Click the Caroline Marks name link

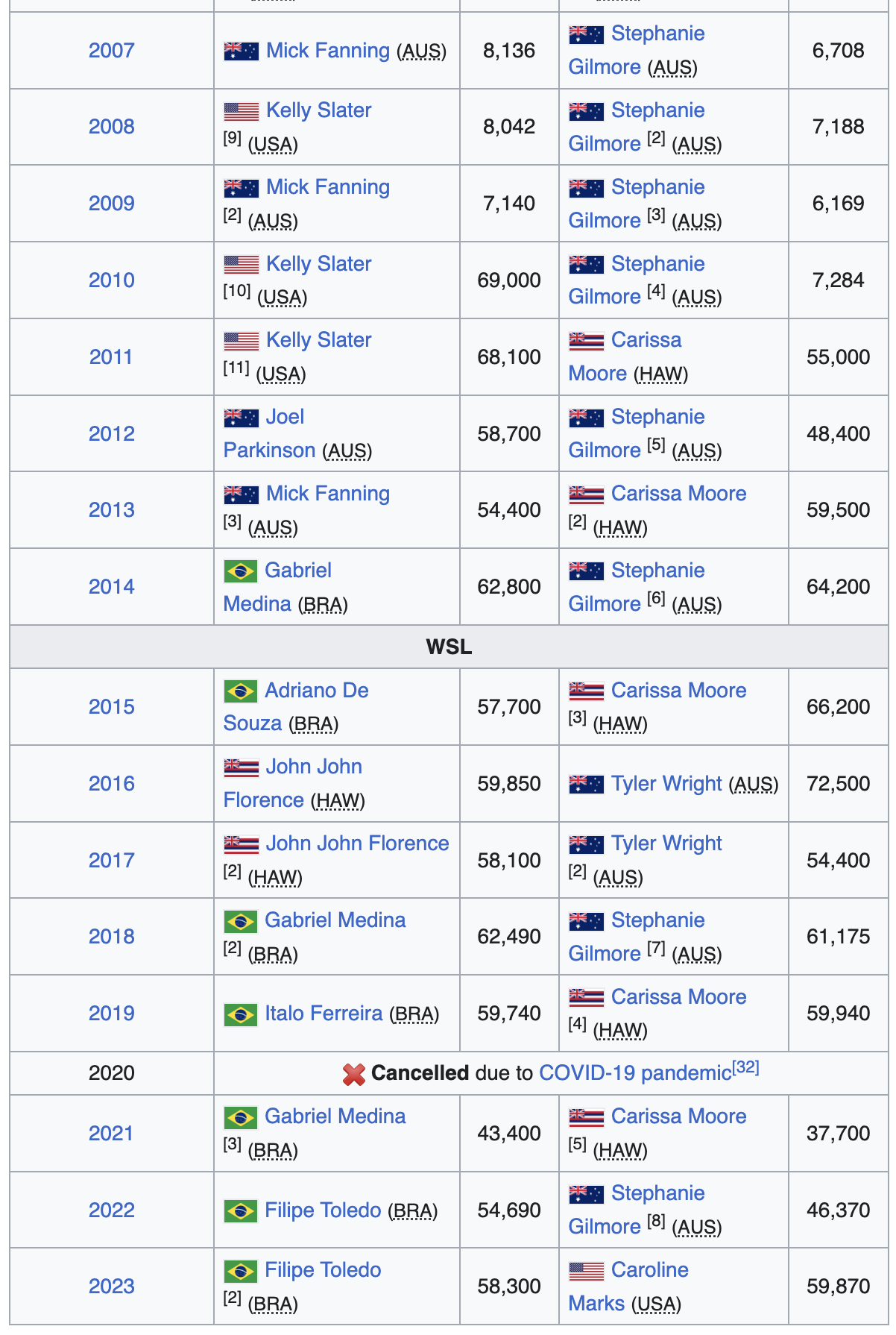(x=628, y=1287)
